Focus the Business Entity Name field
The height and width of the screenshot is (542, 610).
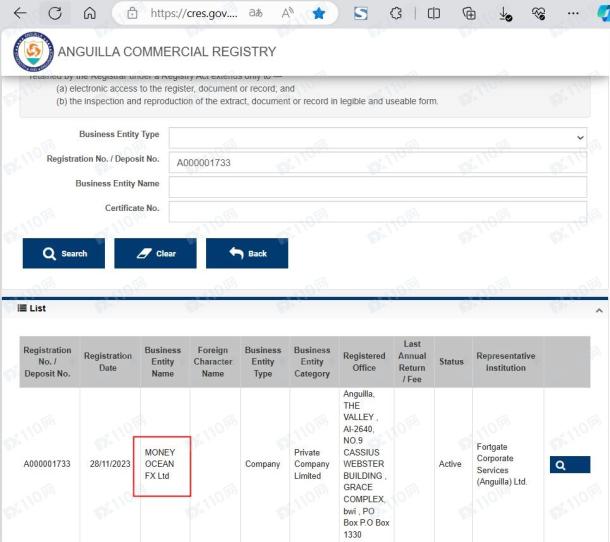pos(378,187)
